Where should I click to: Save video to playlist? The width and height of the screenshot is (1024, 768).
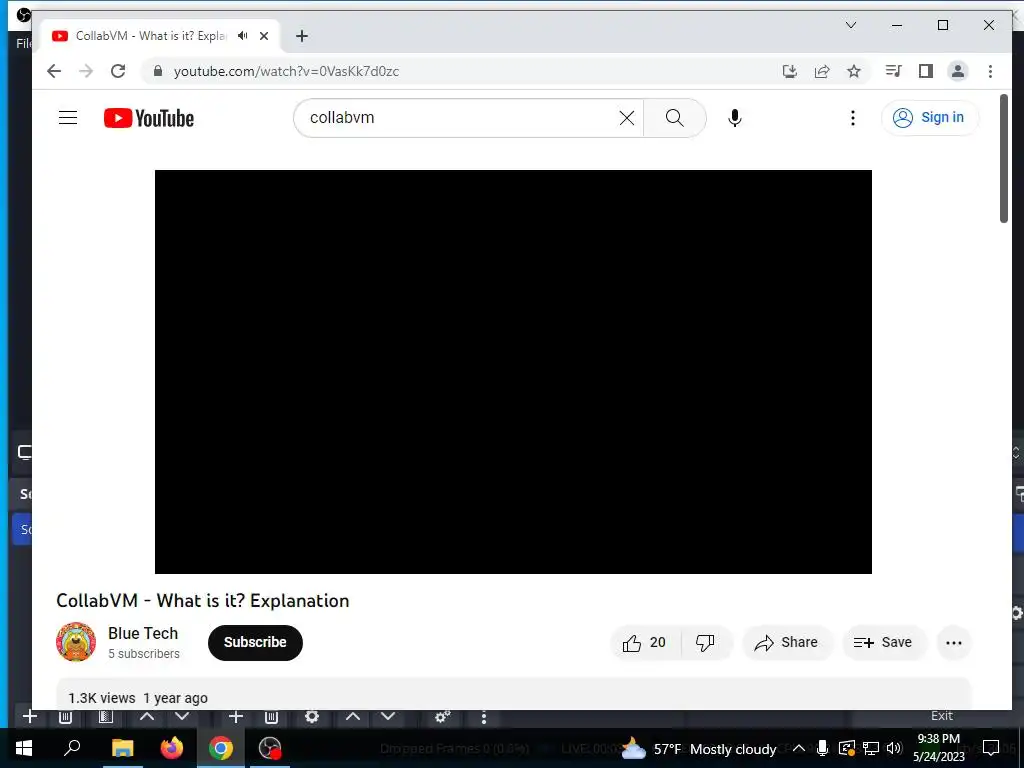point(883,643)
